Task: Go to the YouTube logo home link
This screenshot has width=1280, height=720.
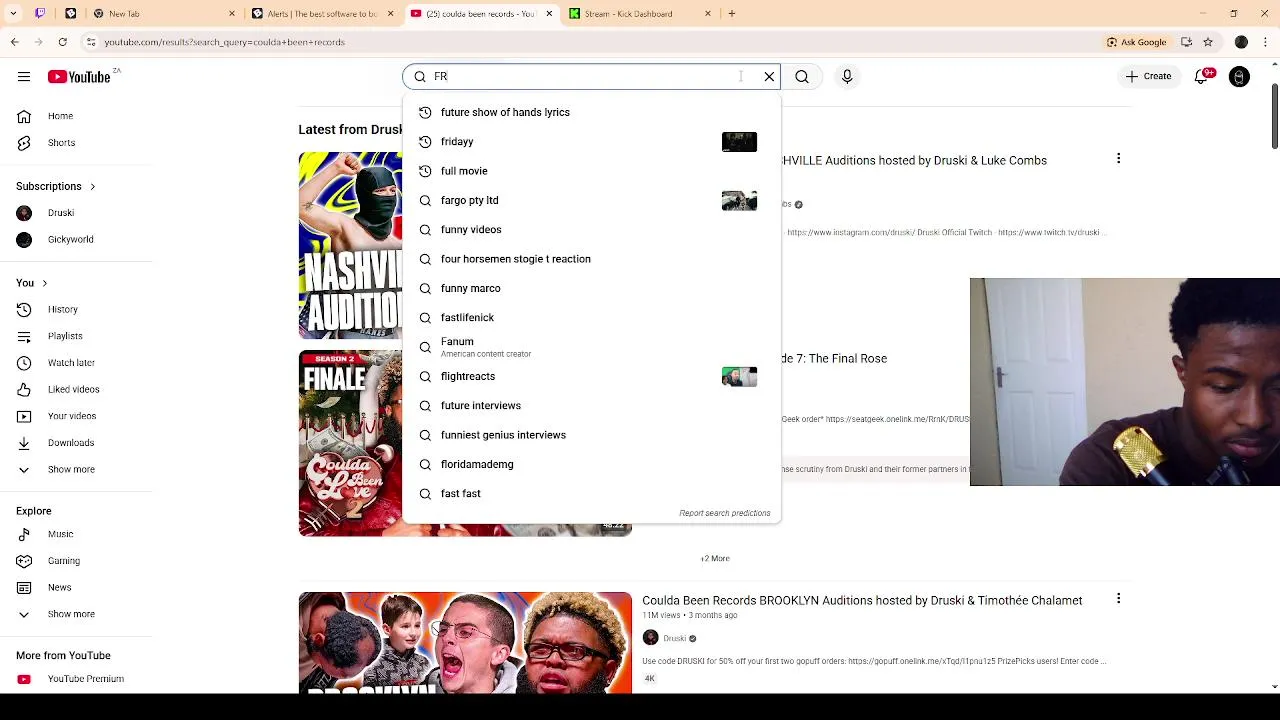Action: [79, 77]
